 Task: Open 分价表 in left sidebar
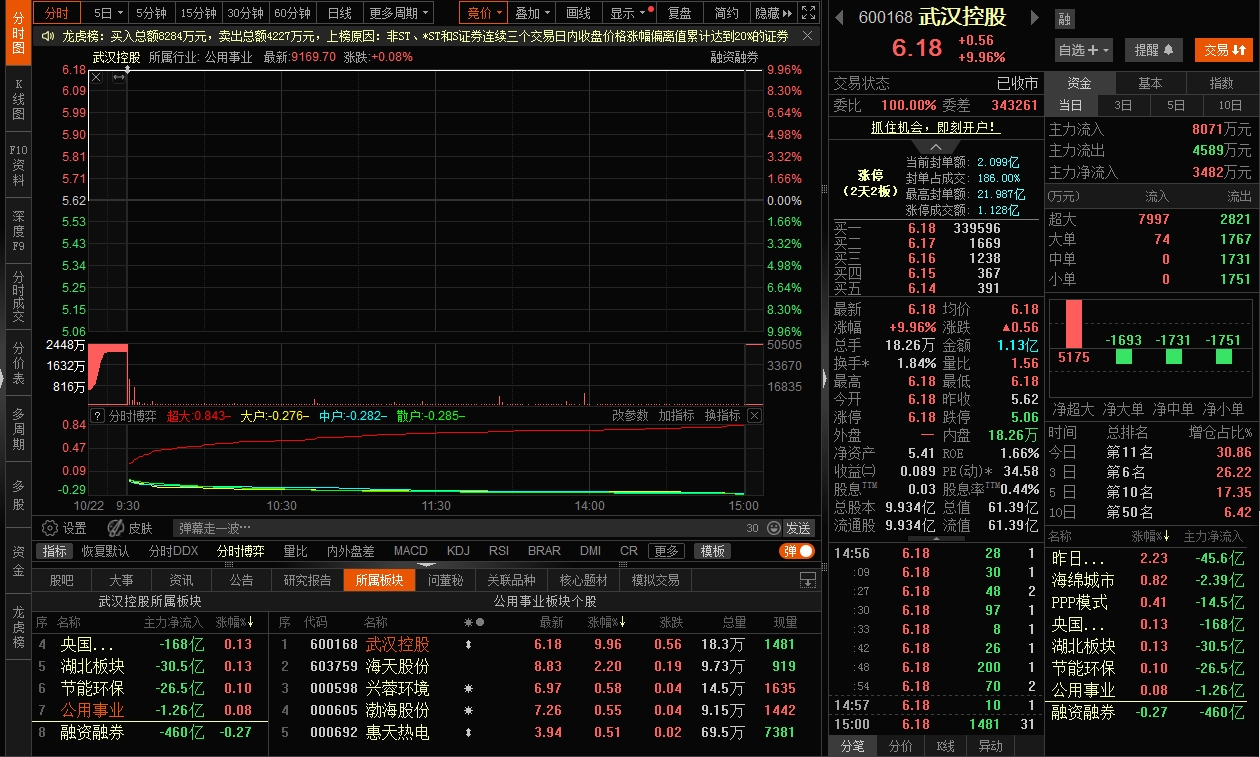[18, 363]
